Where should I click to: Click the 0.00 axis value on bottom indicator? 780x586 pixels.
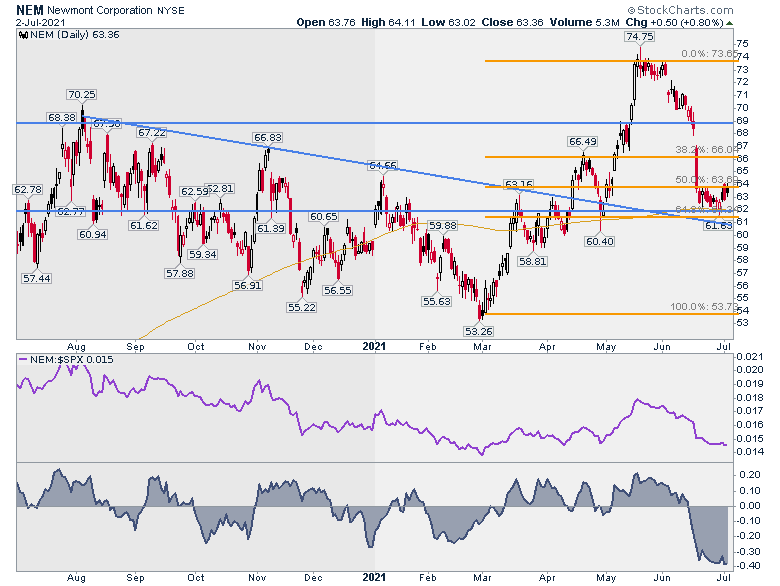pos(751,506)
